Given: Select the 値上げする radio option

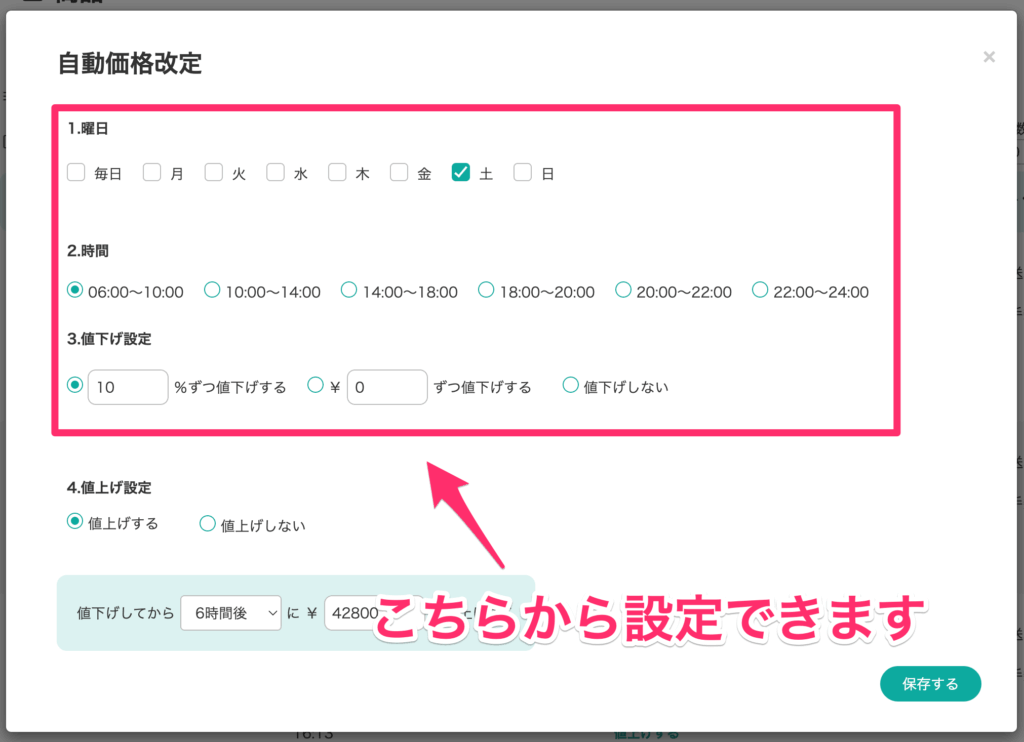Looking at the screenshot, I should pyautogui.click(x=75, y=521).
